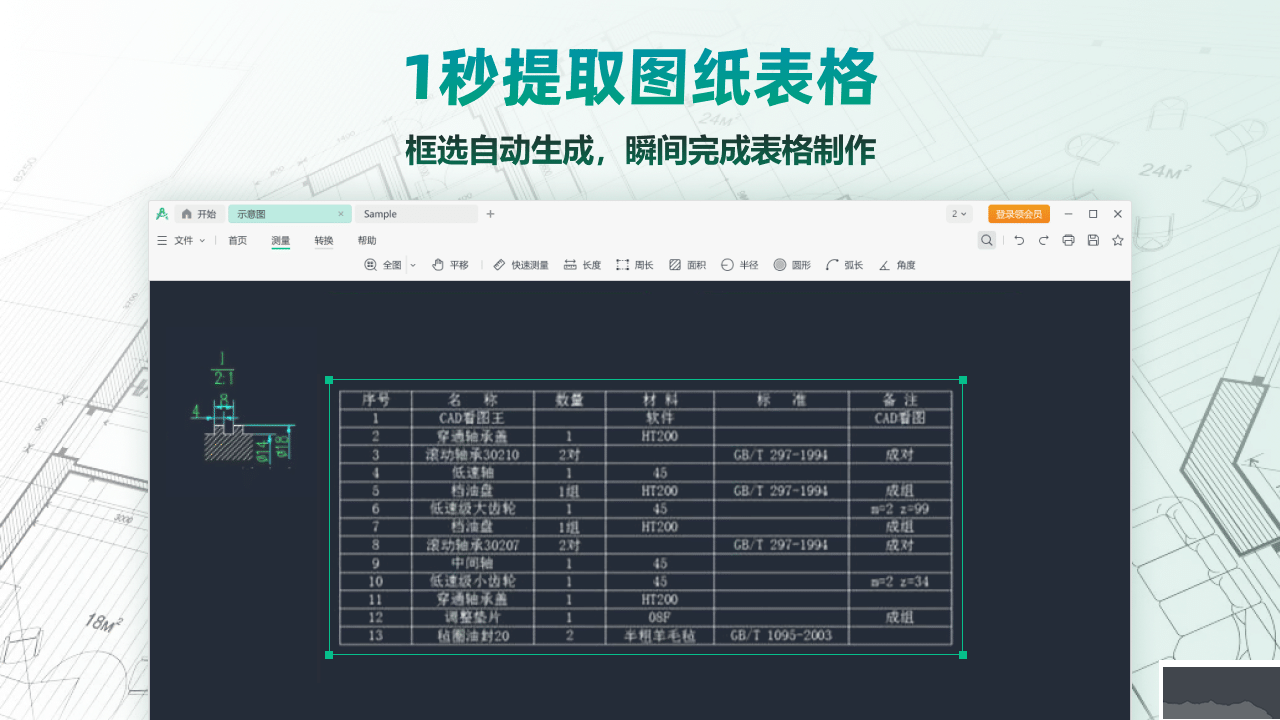Select the 圆形 circle tool
The width and height of the screenshot is (1280, 720).
792,265
